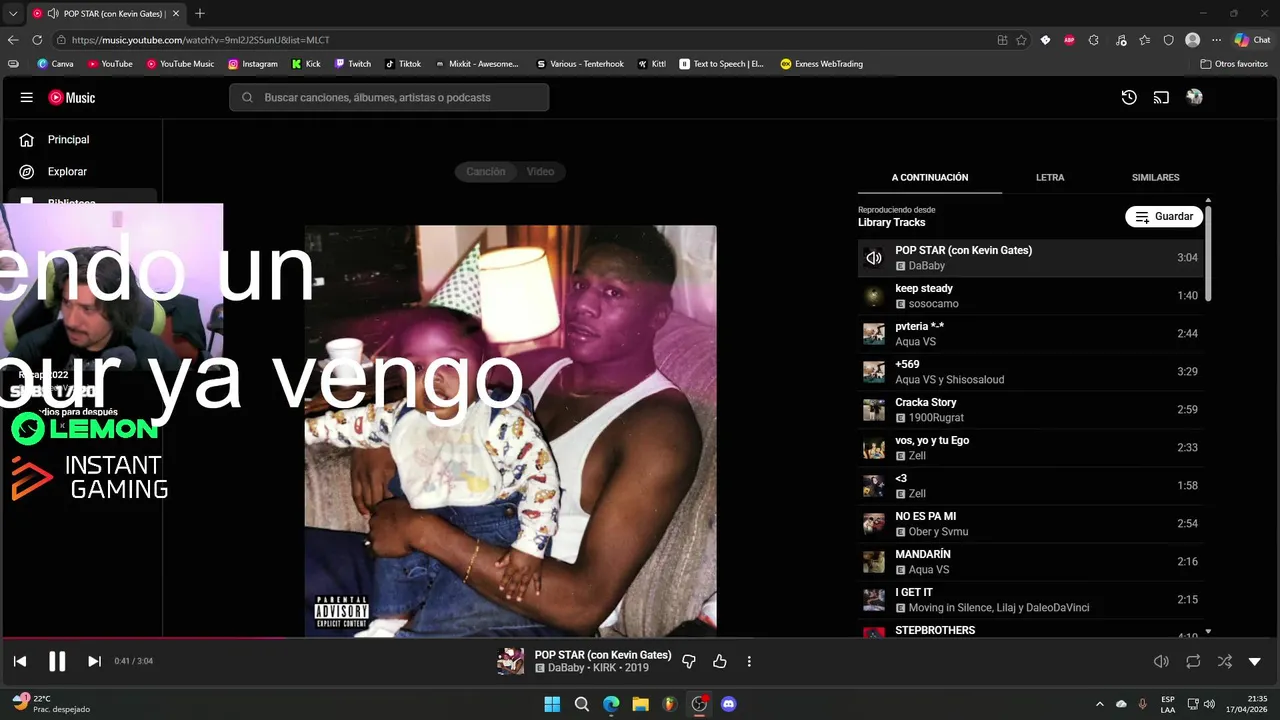
Task: Dislike POP STAR with thumbs down
Action: coord(688,661)
